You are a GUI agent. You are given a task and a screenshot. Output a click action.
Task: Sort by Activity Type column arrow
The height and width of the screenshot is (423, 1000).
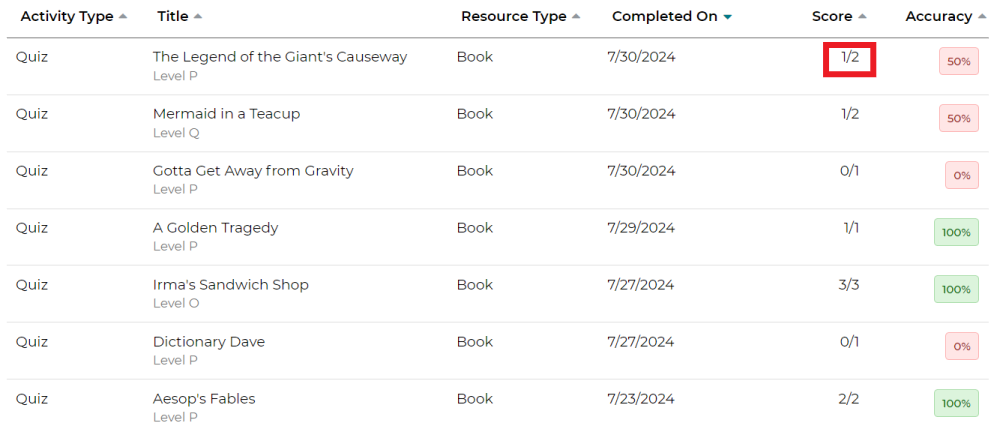click(123, 17)
